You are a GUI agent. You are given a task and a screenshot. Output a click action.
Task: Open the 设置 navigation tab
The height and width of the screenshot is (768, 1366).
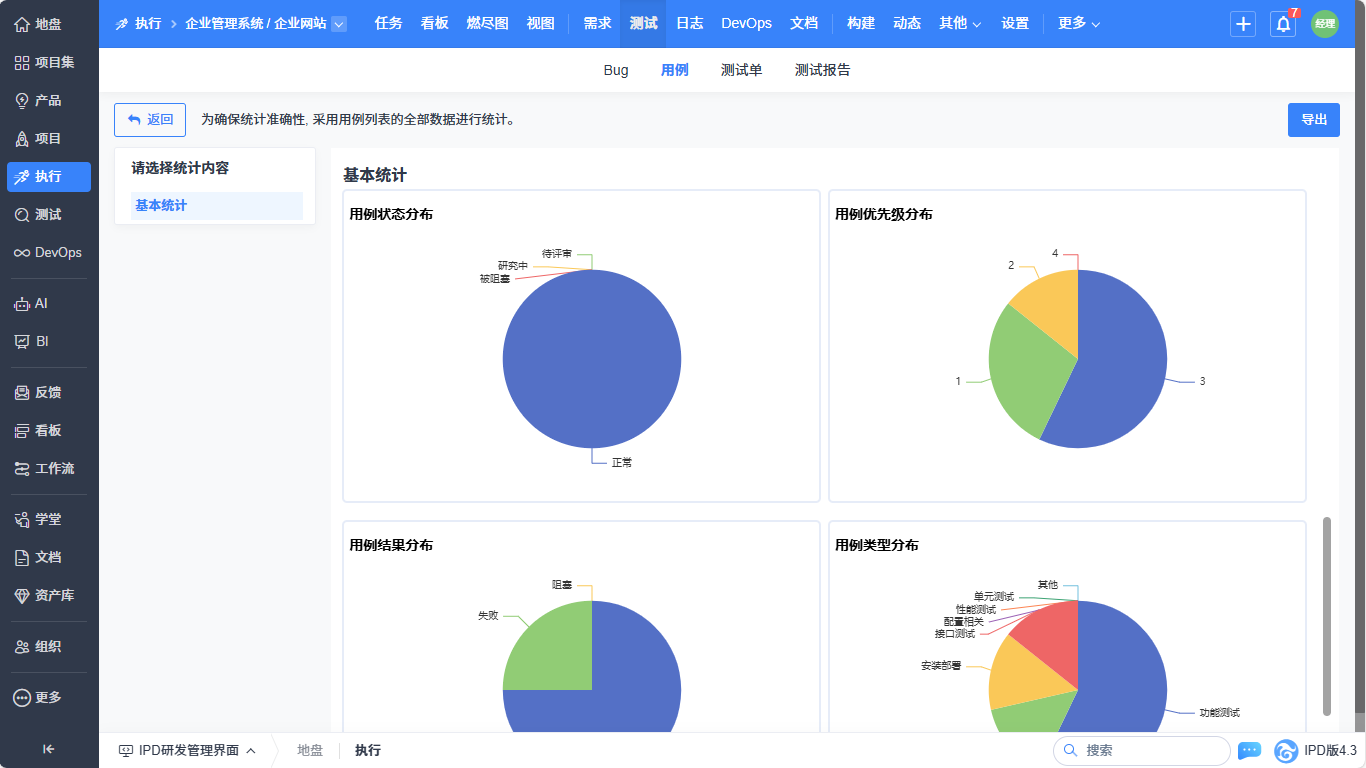point(1015,23)
